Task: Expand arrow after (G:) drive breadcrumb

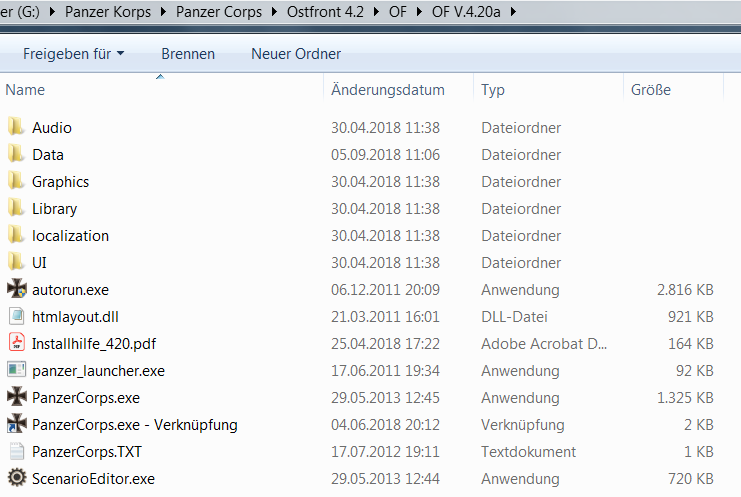Action: (x=52, y=12)
